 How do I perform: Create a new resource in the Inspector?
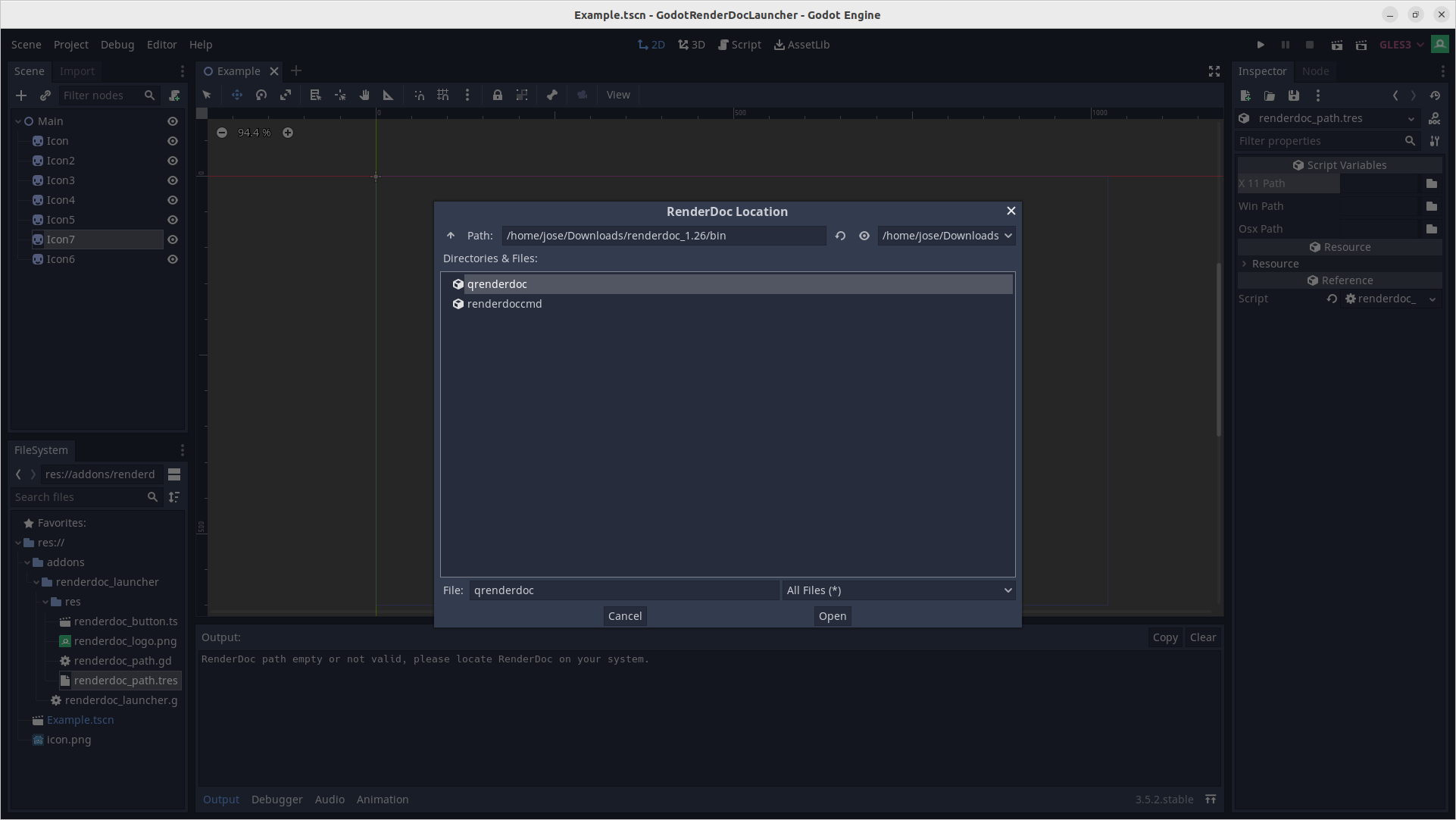click(1245, 95)
